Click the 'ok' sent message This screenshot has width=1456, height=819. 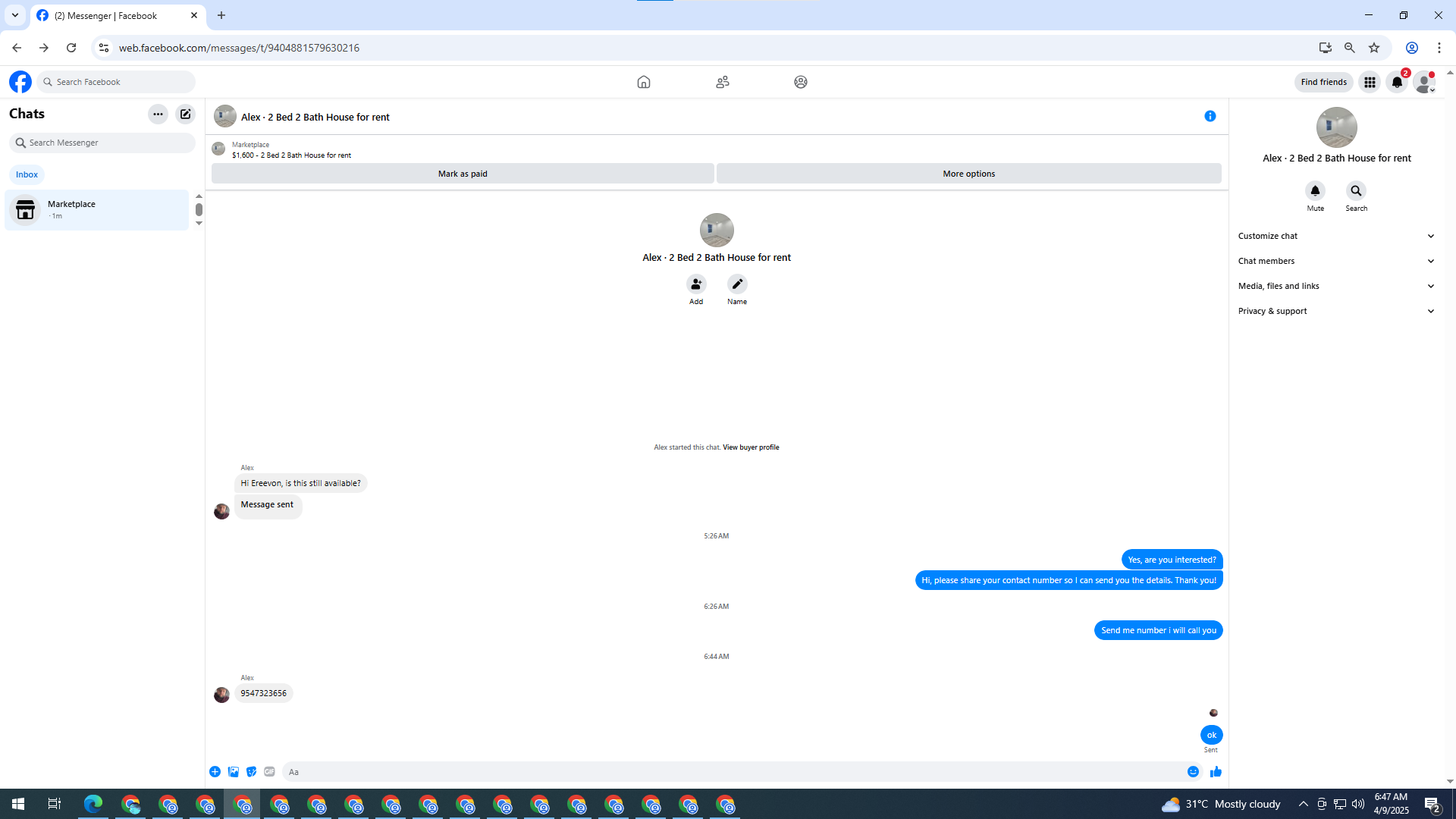click(1212, 735)
